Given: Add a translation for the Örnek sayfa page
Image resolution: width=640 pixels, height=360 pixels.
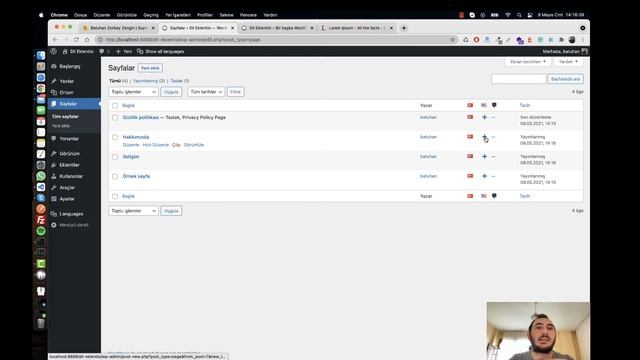Looking at the screenshot, I should 484,176.
